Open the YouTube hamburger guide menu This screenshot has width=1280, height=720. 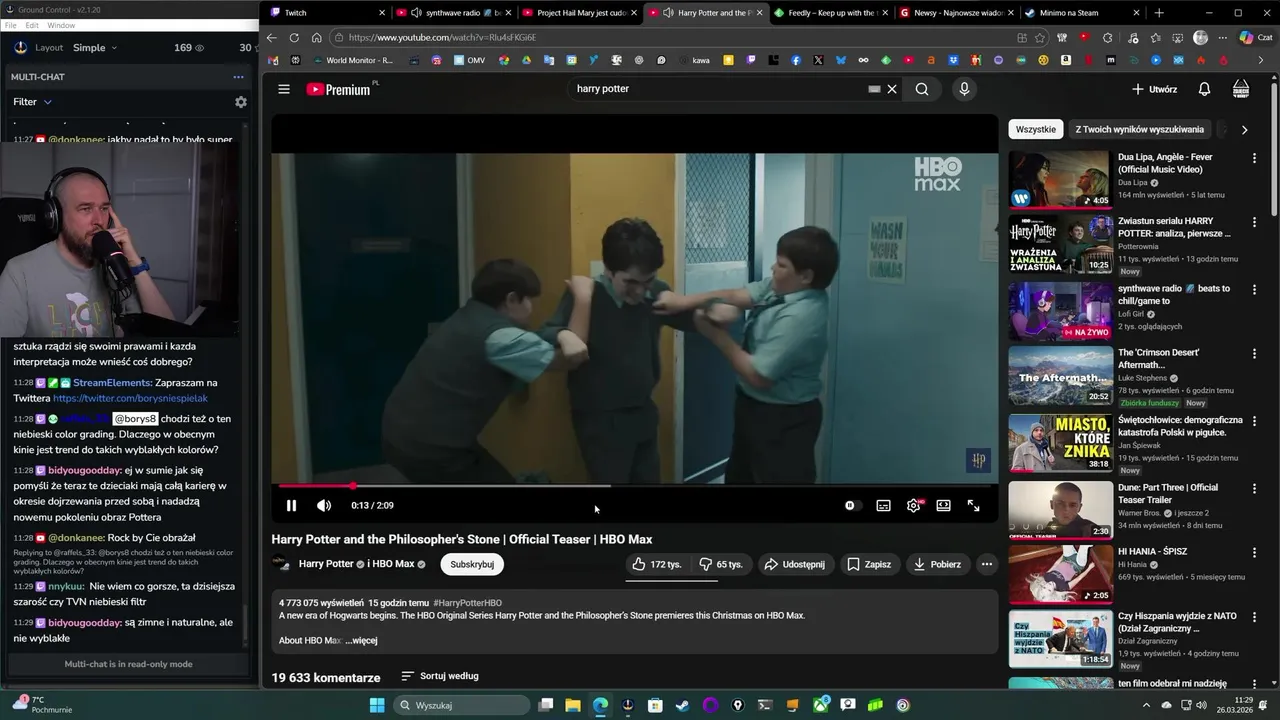(284, 89)
